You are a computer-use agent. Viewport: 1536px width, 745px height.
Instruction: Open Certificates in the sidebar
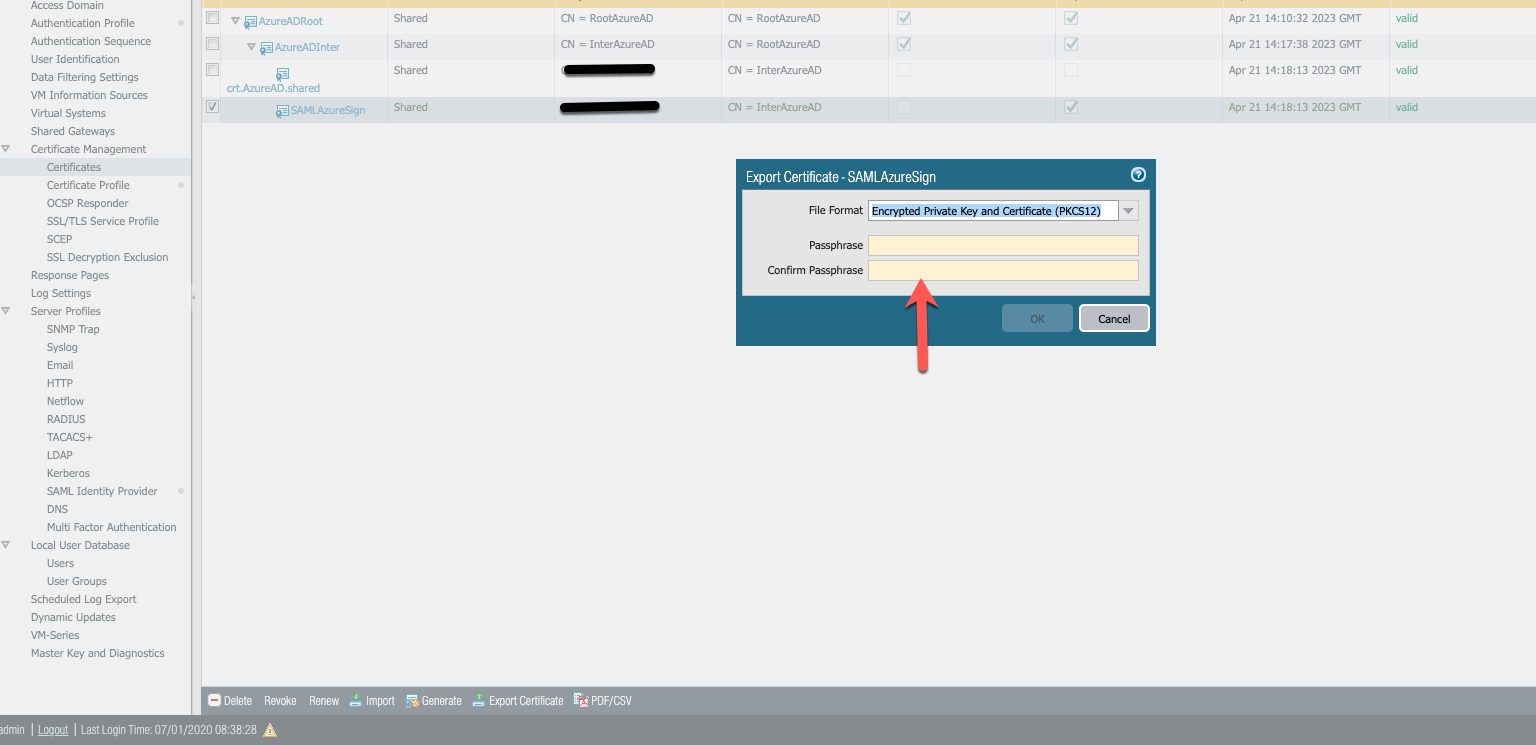tap(74, 167)
